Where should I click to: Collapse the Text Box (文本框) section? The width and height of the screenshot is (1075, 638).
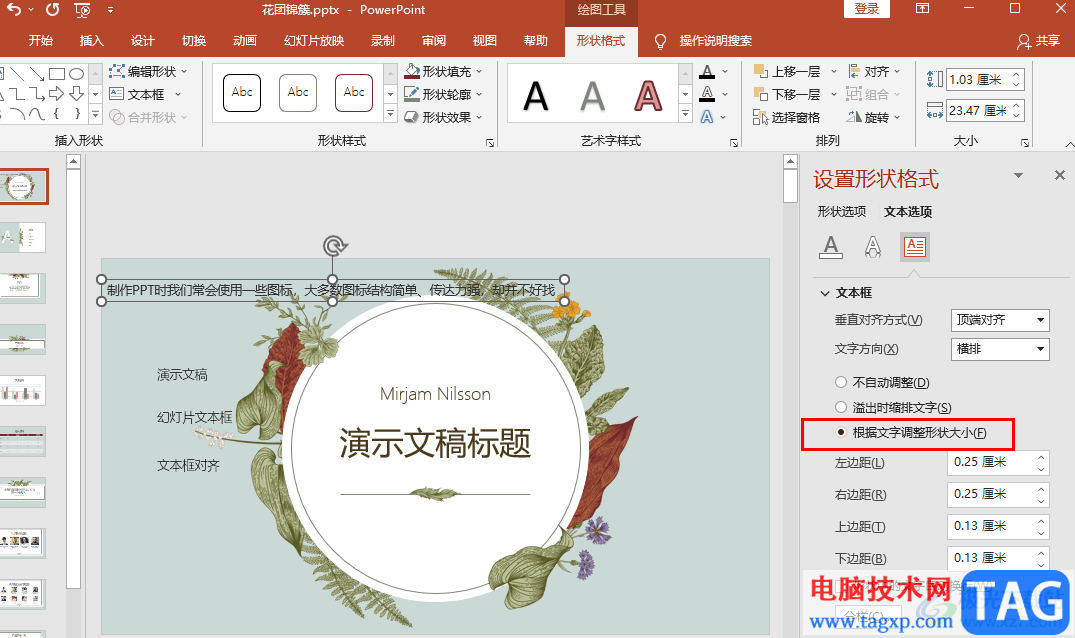[825, 294]
